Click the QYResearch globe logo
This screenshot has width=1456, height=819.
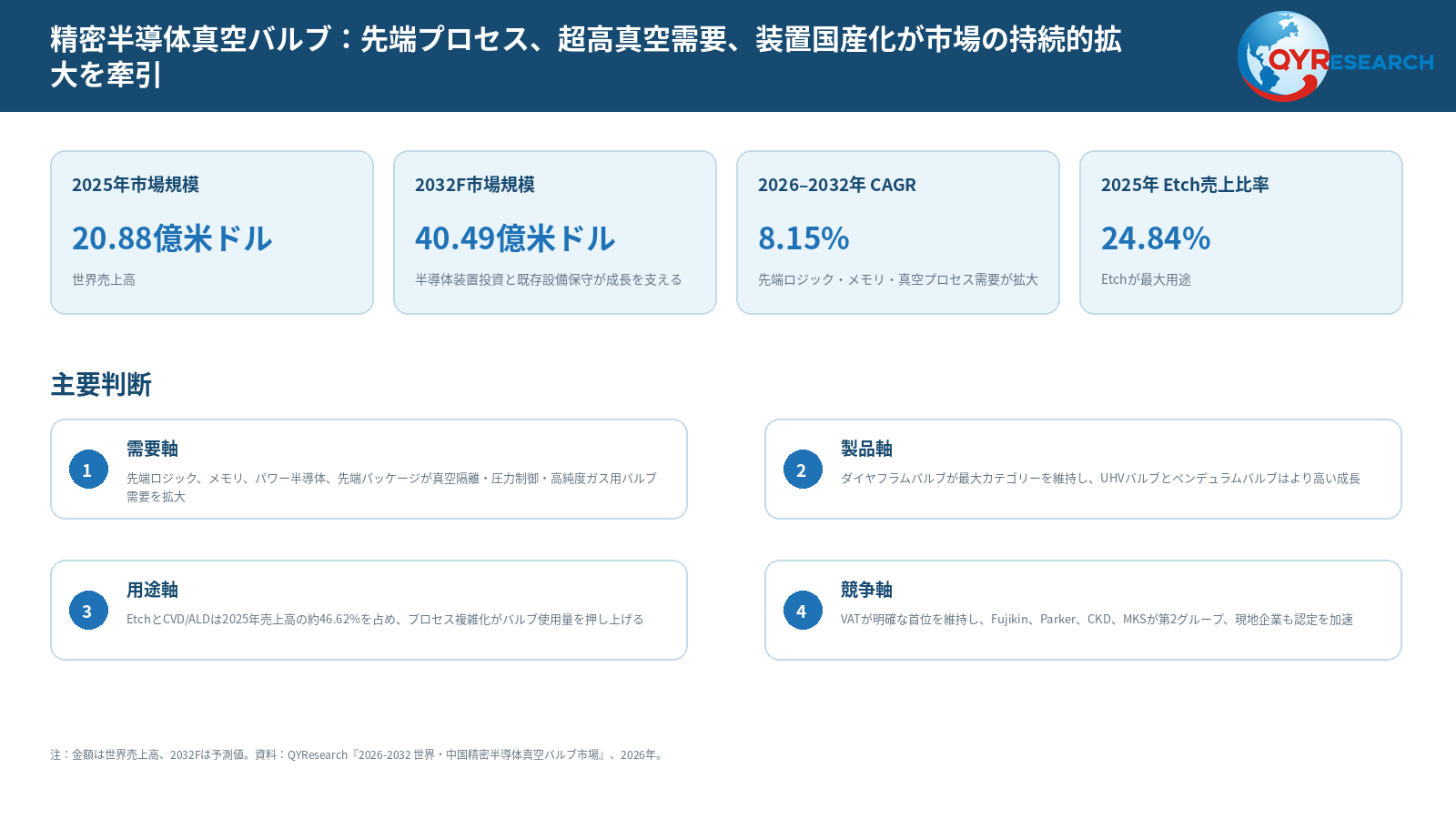click(x=1334, y=56)
